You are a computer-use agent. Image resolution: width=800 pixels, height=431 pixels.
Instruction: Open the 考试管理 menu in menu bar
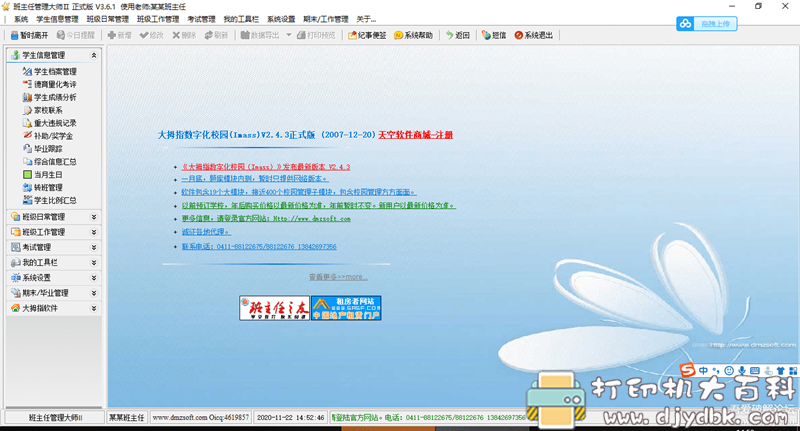[202, 19]
